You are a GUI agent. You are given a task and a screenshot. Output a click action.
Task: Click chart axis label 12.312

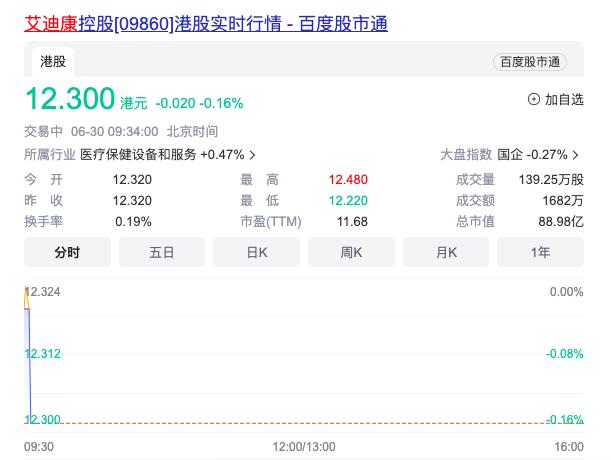pos(42,354)
